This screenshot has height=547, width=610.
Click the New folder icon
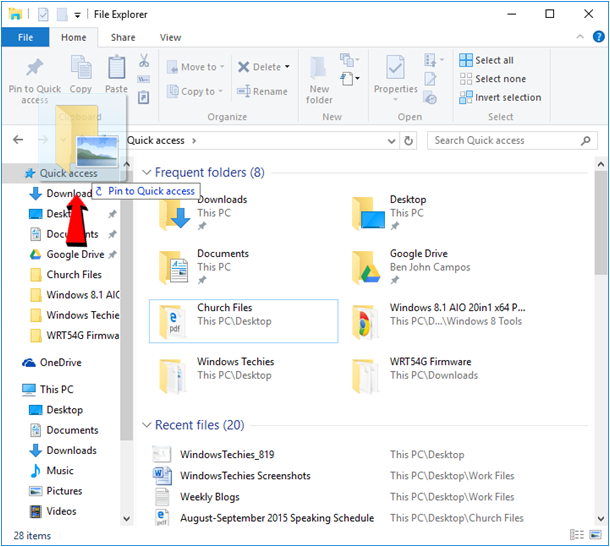coord(318,67)
